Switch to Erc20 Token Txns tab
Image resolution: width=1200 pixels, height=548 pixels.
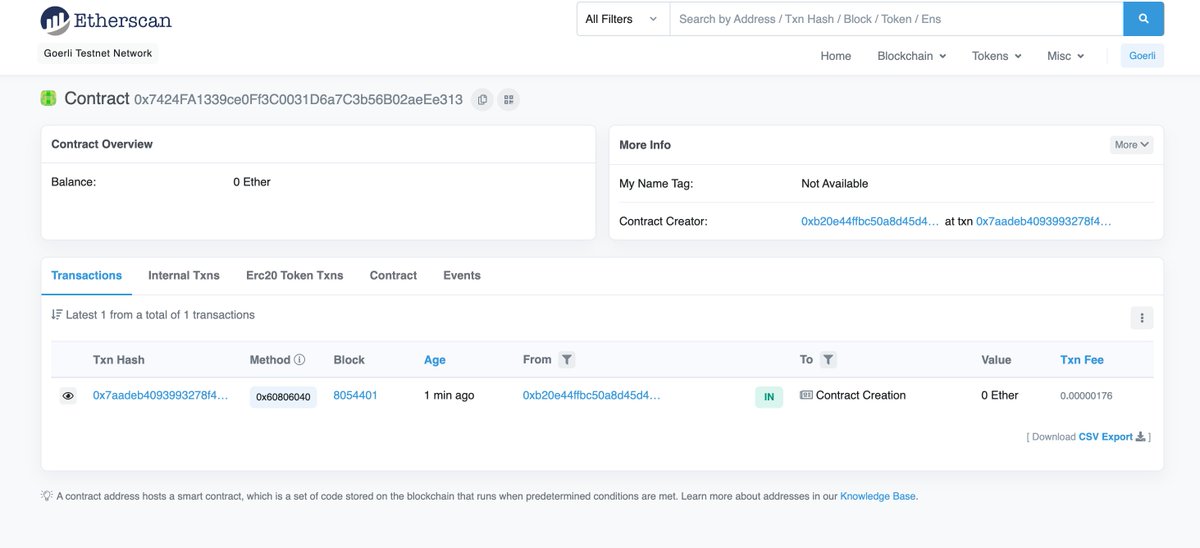click(294, 275)
